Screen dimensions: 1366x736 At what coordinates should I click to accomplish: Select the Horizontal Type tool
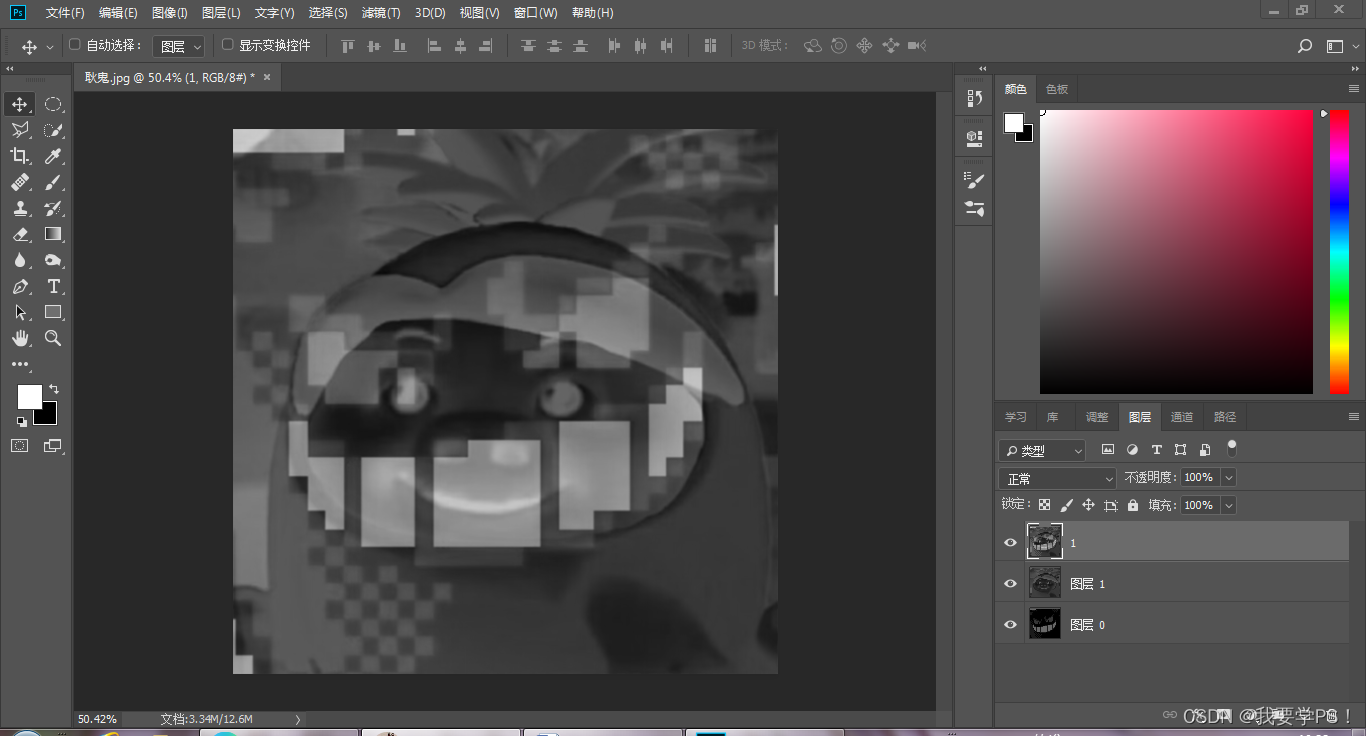[x=53, y=286]
